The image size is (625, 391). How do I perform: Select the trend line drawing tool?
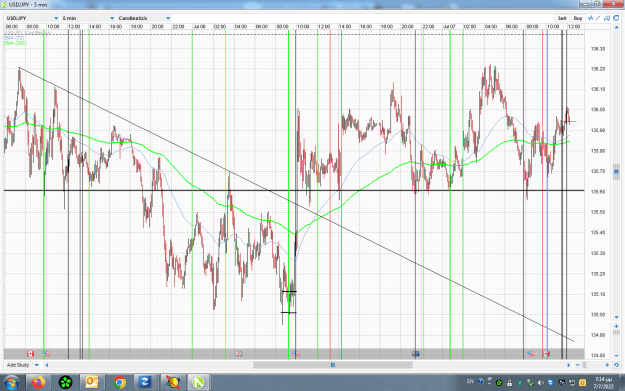tap(598, 18)
